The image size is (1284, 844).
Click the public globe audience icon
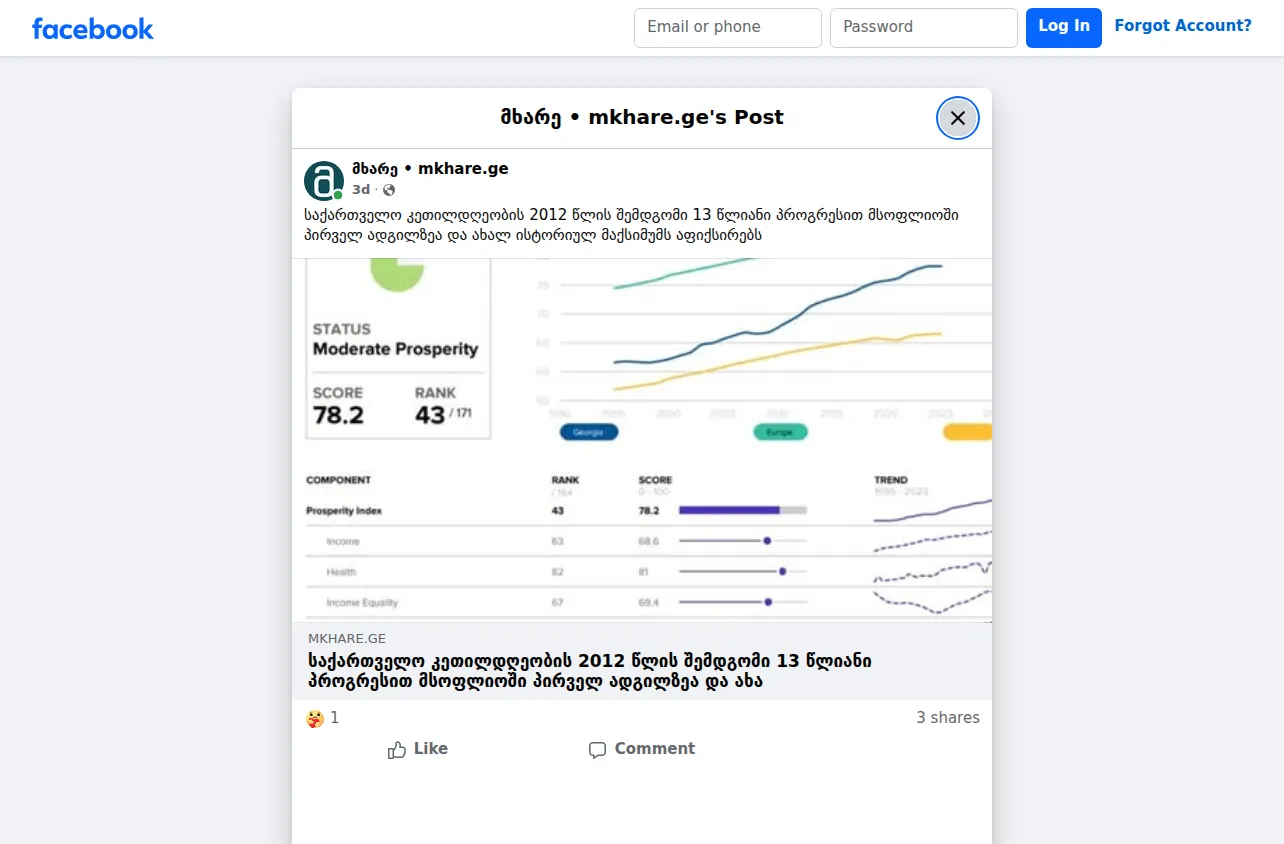point(389,190)
